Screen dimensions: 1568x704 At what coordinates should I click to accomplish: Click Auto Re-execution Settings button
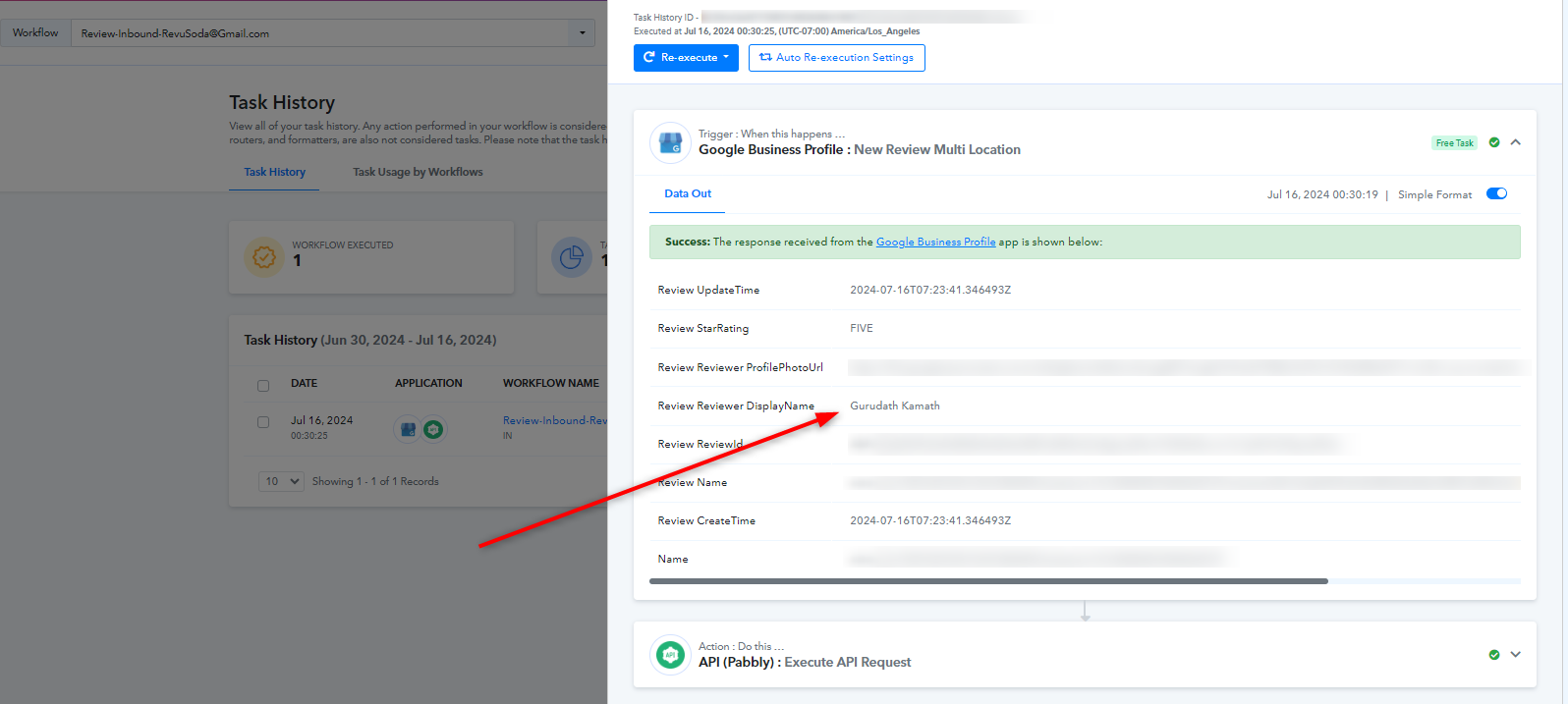point(837,58)
